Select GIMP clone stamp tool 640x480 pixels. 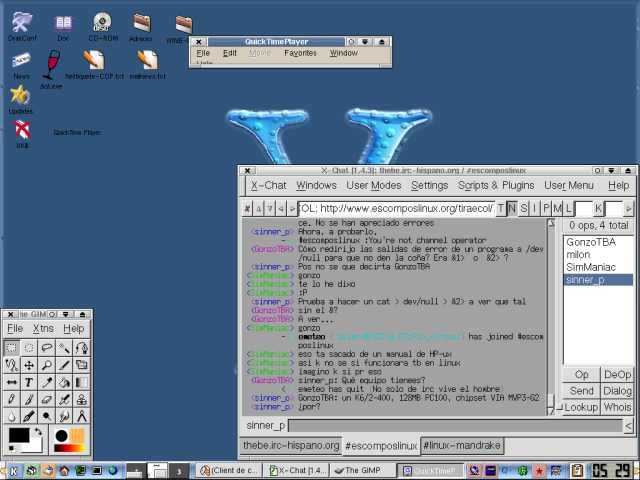[82, 399]
